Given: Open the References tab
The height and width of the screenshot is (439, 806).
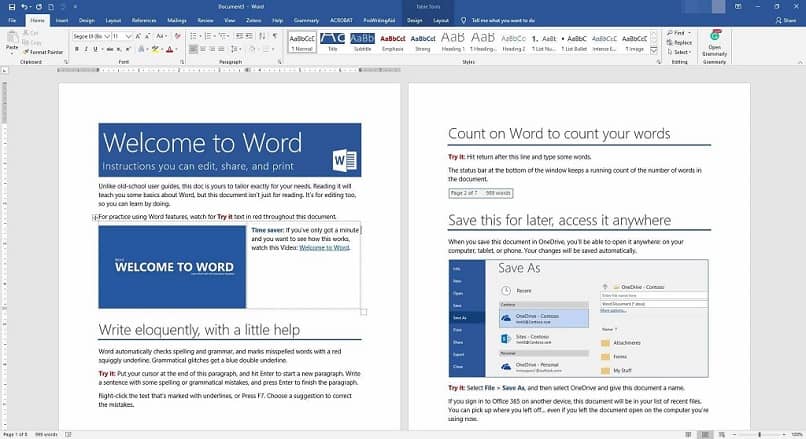Looking at the screenshot, I should (x=144, y=19).
